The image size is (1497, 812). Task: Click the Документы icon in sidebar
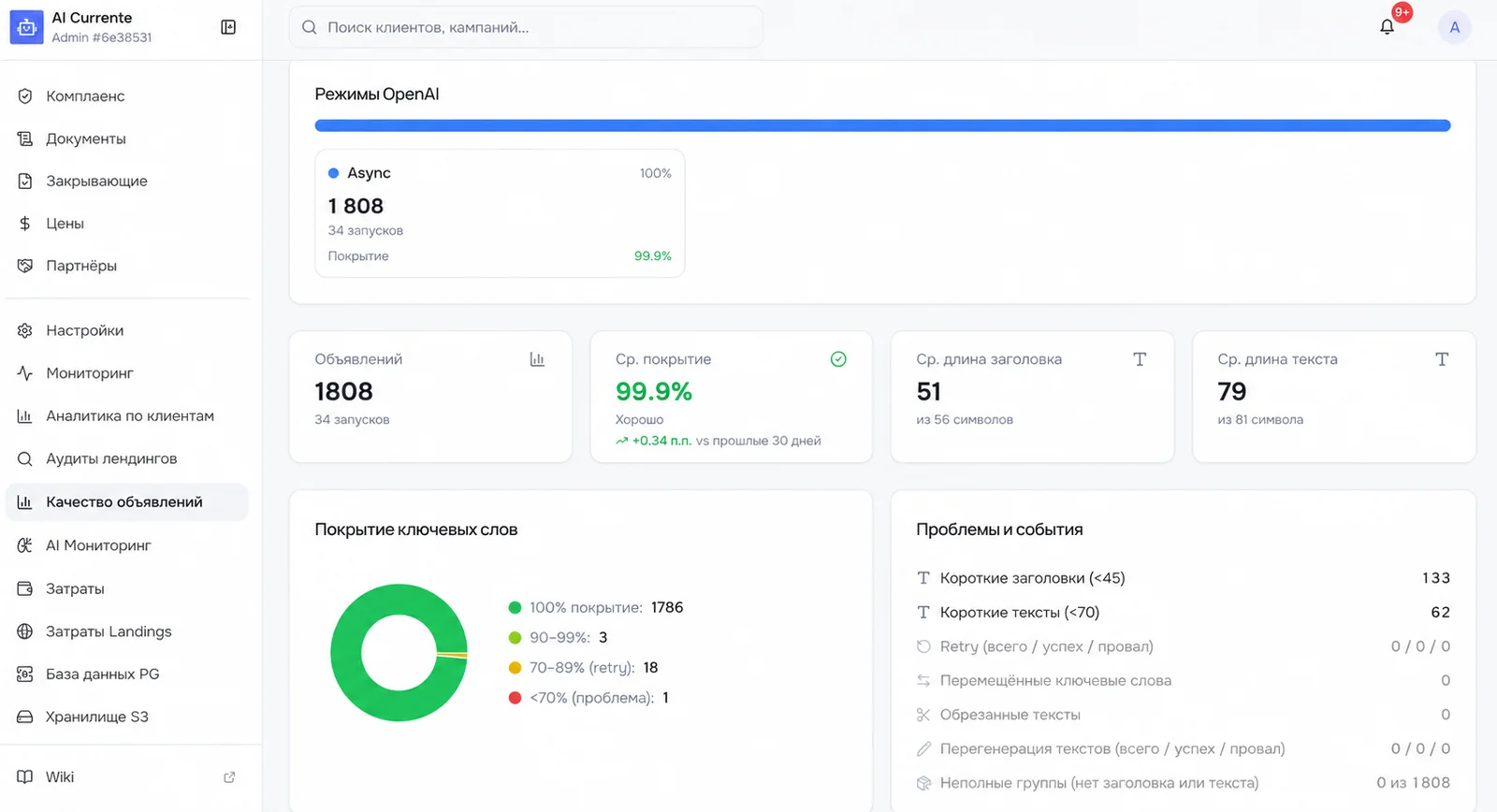[x=25, y=138]
